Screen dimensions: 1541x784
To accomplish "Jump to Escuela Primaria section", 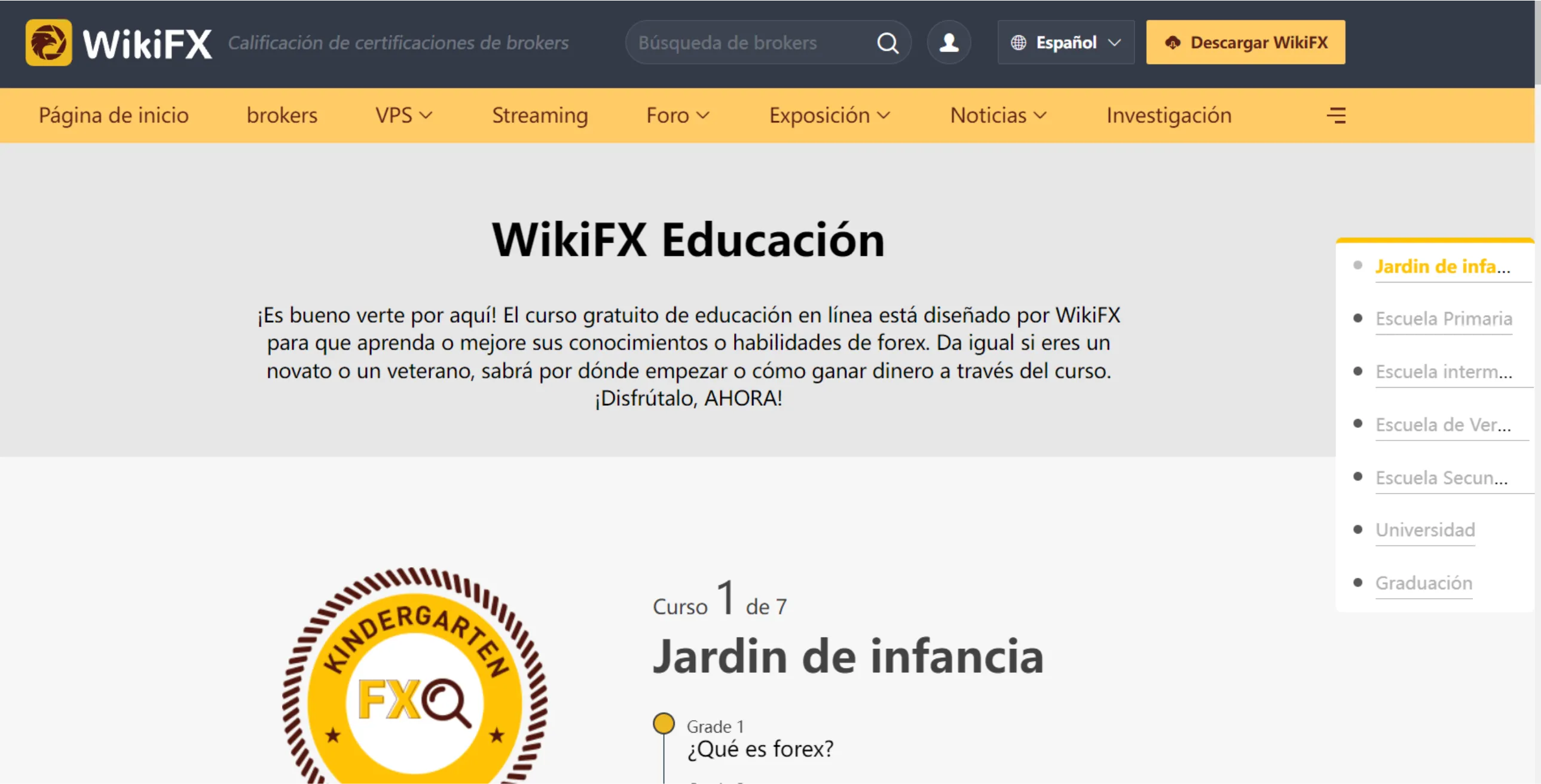I will point(1443,318).
